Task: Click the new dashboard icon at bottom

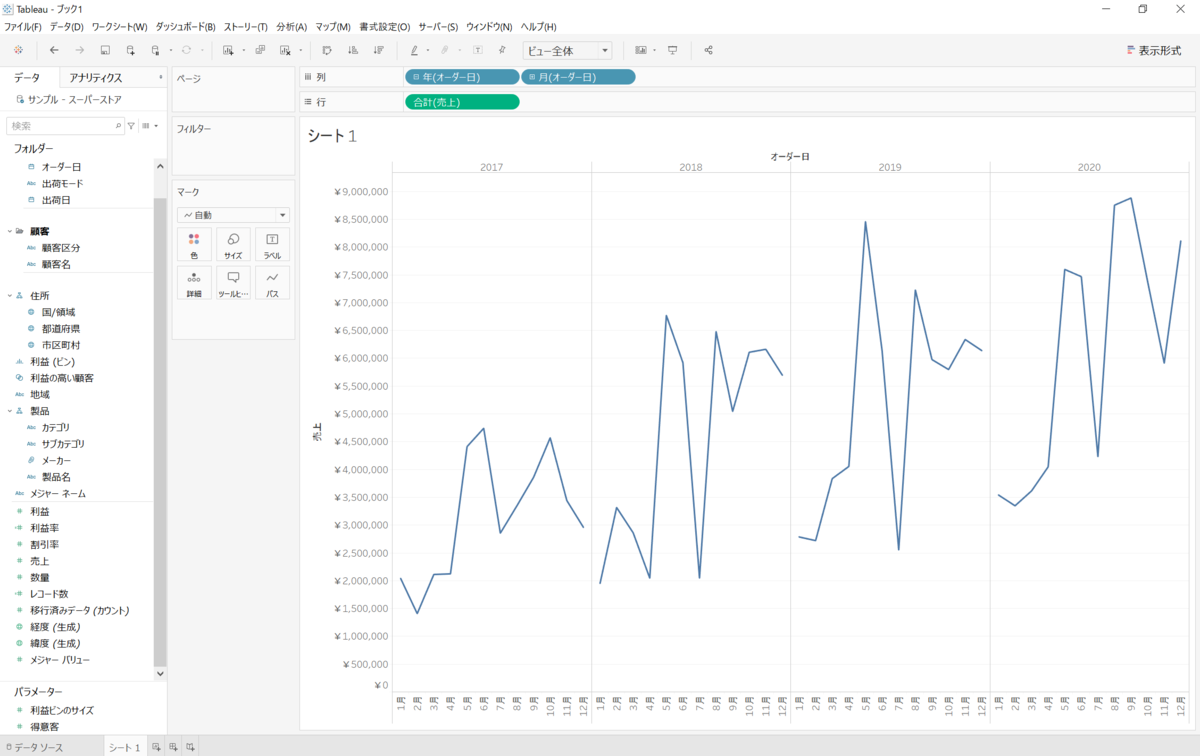Action: (173, 747)
